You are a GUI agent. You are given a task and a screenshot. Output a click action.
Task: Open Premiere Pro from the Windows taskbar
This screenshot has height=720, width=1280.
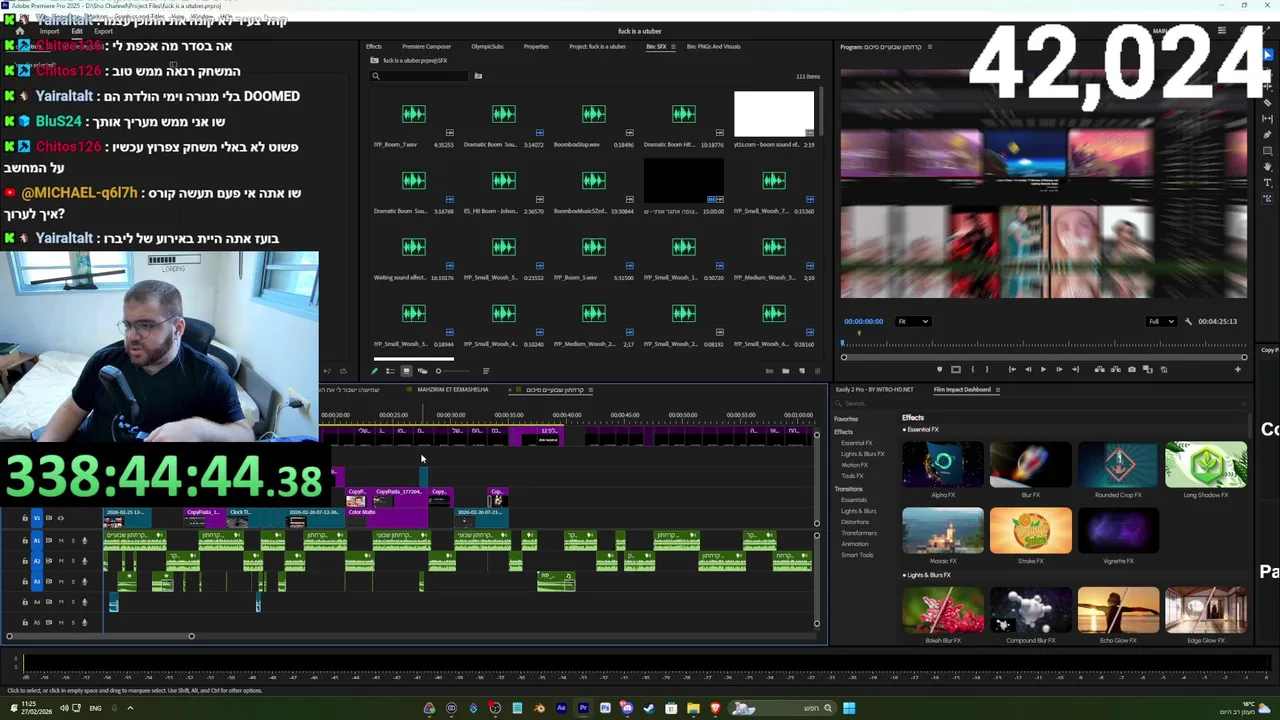click(583, 708)
